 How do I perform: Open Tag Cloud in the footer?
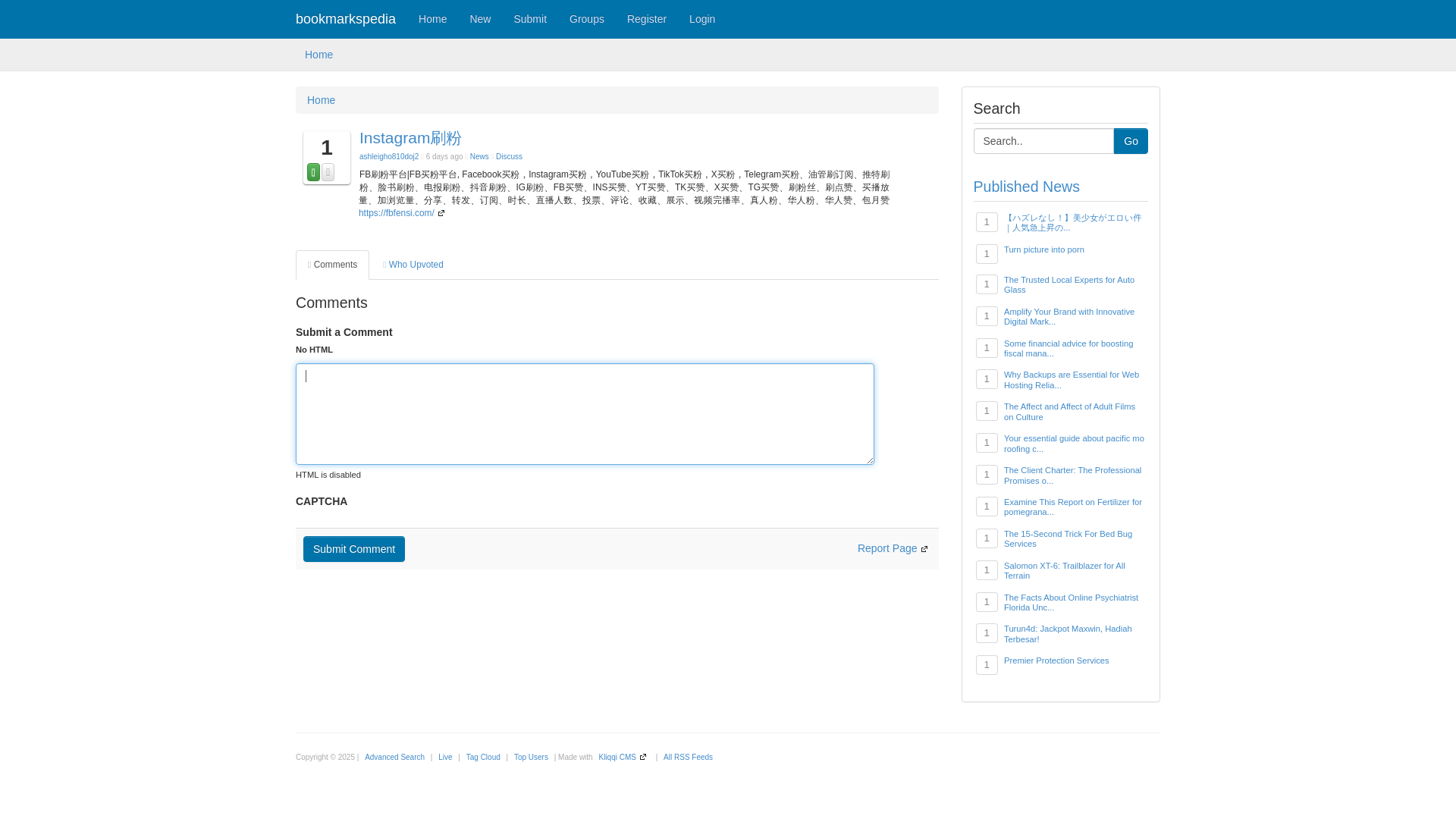483,758
